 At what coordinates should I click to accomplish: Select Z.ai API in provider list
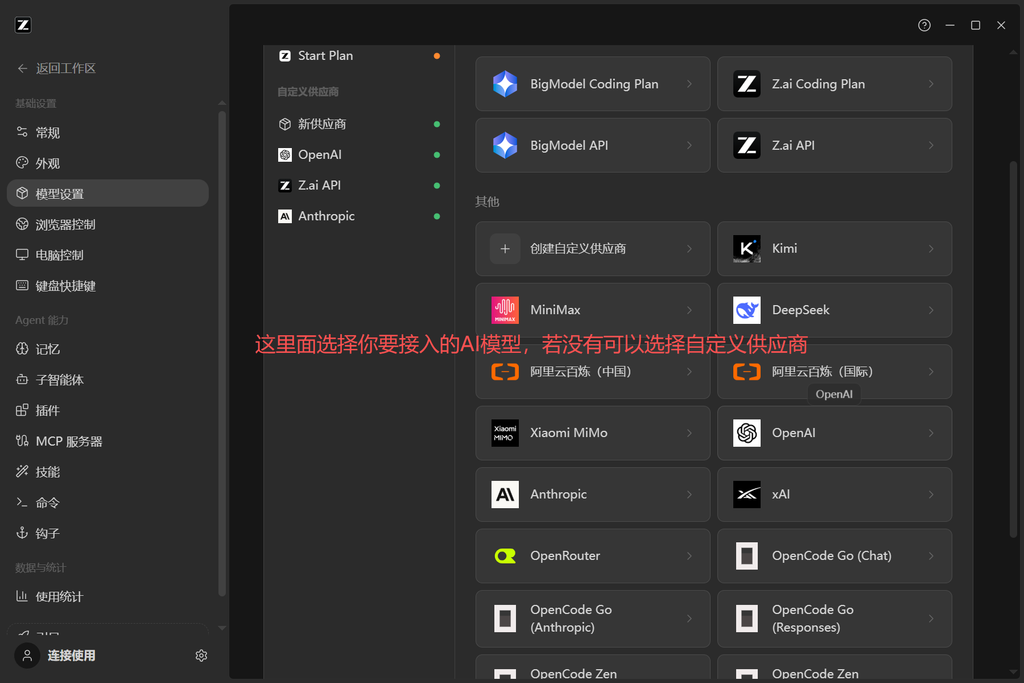pos(359,185)
